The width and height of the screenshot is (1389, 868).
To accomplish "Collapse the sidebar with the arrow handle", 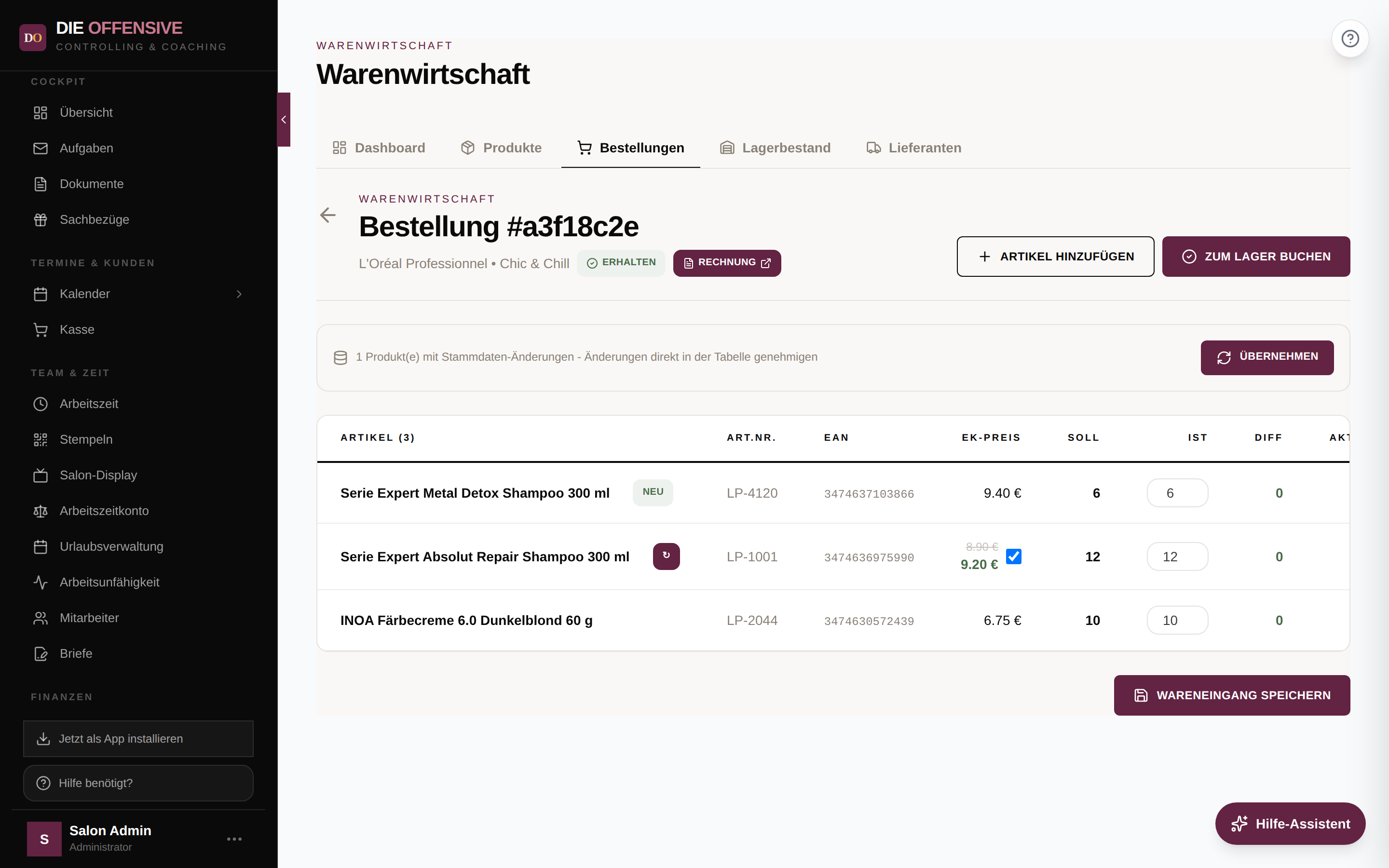I will 284,120.
